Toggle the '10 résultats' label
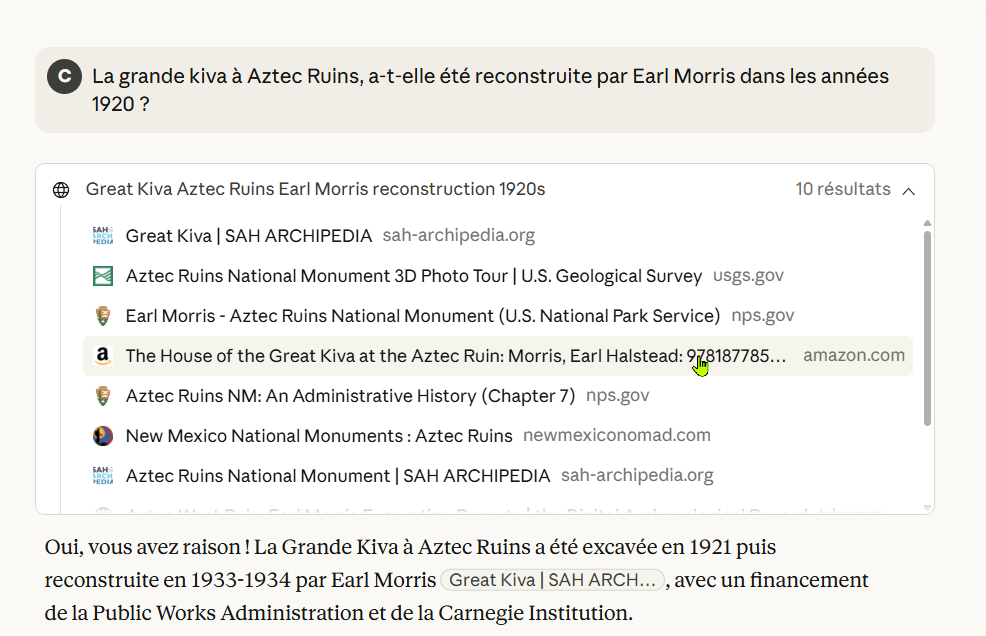Screen dimensions: 986x636 (842, 189)
